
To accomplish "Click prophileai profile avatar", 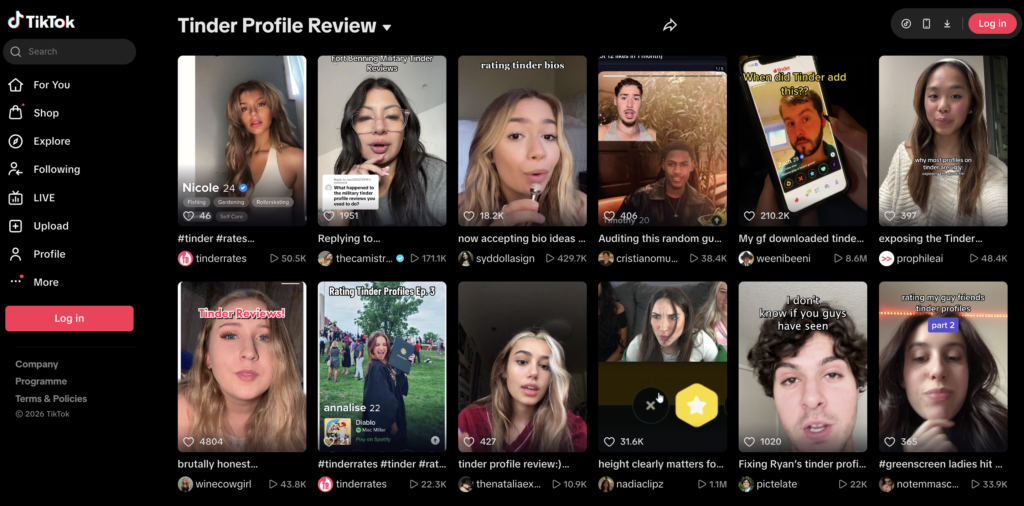I will pos(886,258).
